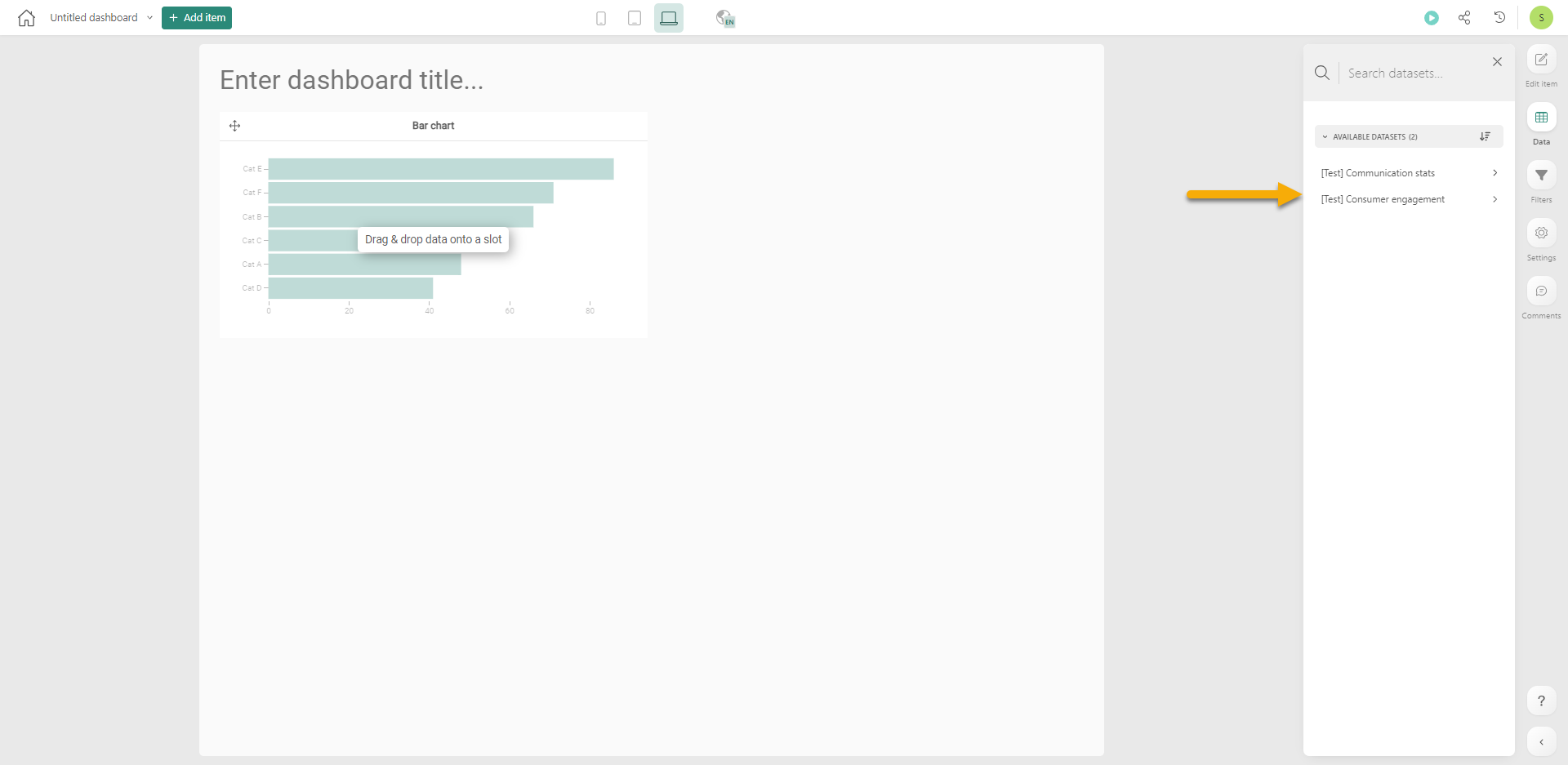Open the Settings side panel
The height and width of the screenshot is (765, 1568).
point(1541,234)
